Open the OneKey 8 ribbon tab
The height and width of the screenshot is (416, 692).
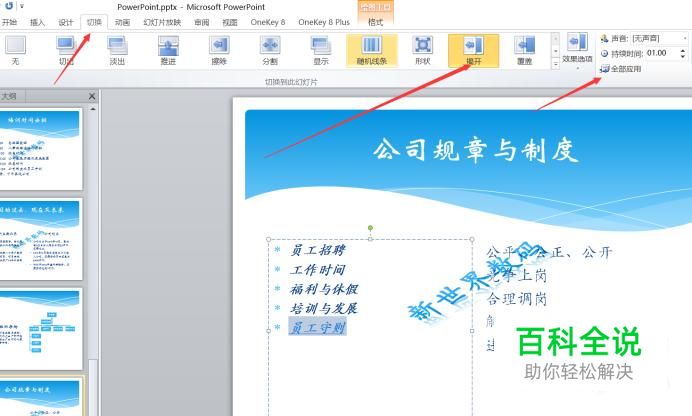[x=268, y=22]
